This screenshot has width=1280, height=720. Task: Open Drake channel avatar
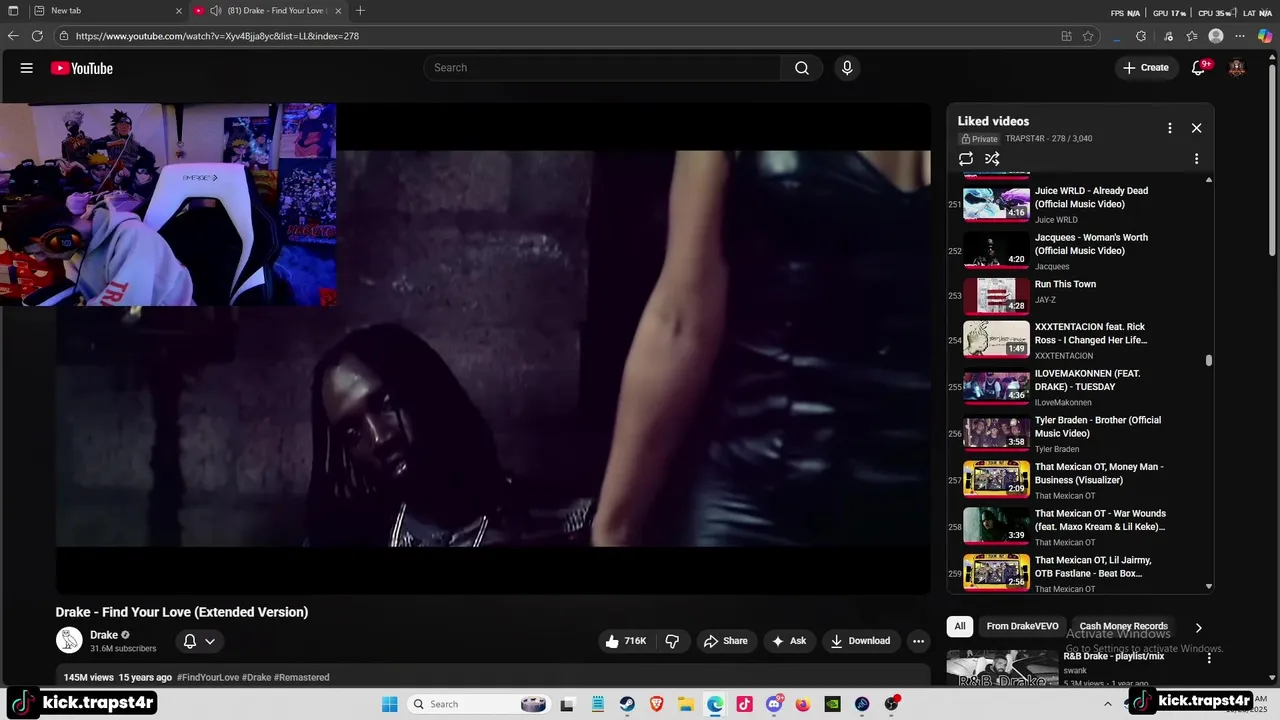pyautogui.click(x=69, y=641)
